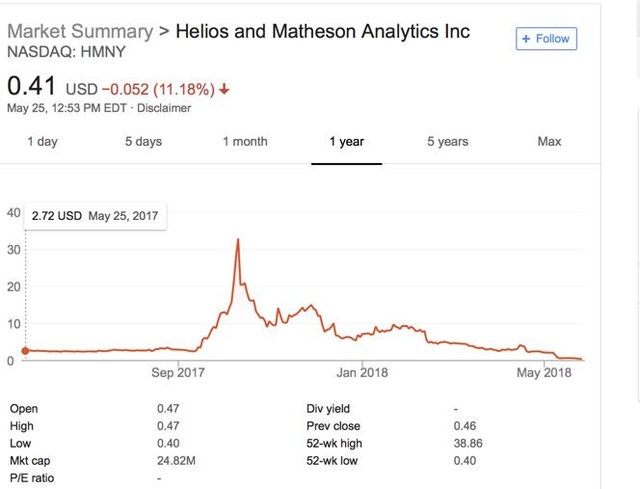Select the 1 month tab
Image resolution: width=640 pixels, height=489 pixels.
click(245, 141)
